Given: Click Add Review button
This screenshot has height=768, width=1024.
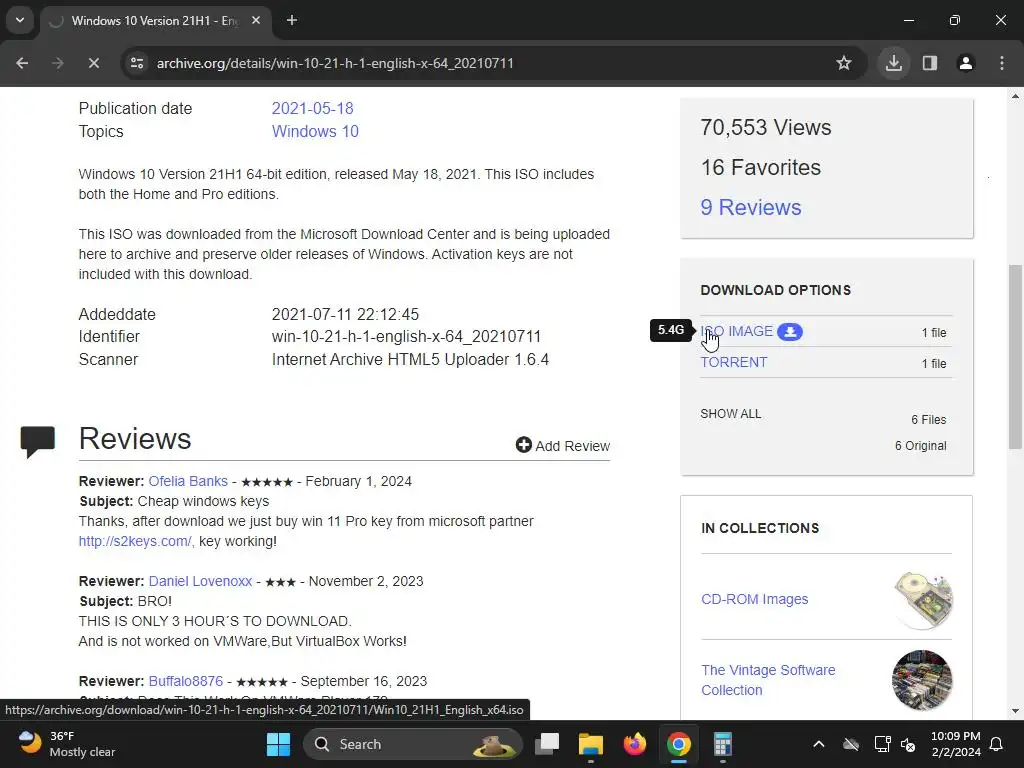Looking at the screenshot, I should [x=562, y=445].
